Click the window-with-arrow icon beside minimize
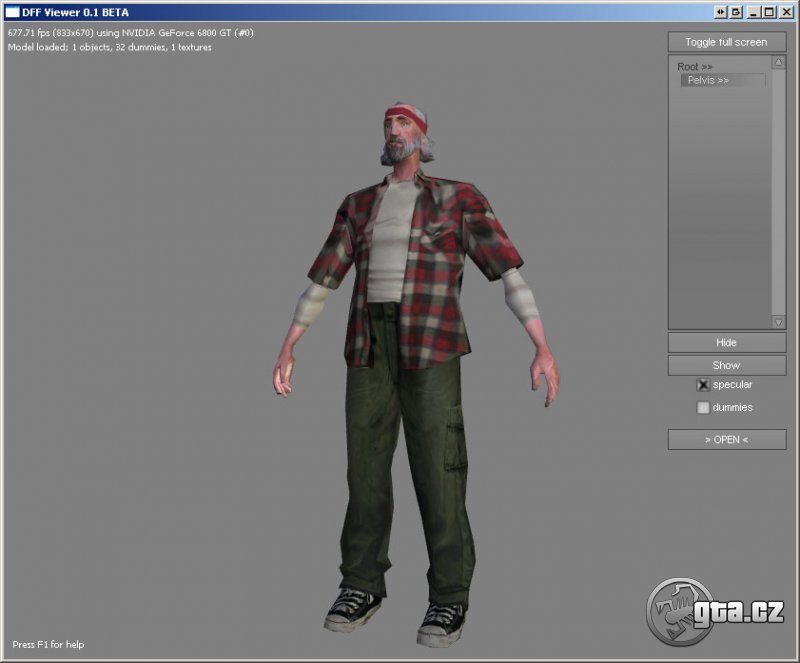 click(736, 12)
